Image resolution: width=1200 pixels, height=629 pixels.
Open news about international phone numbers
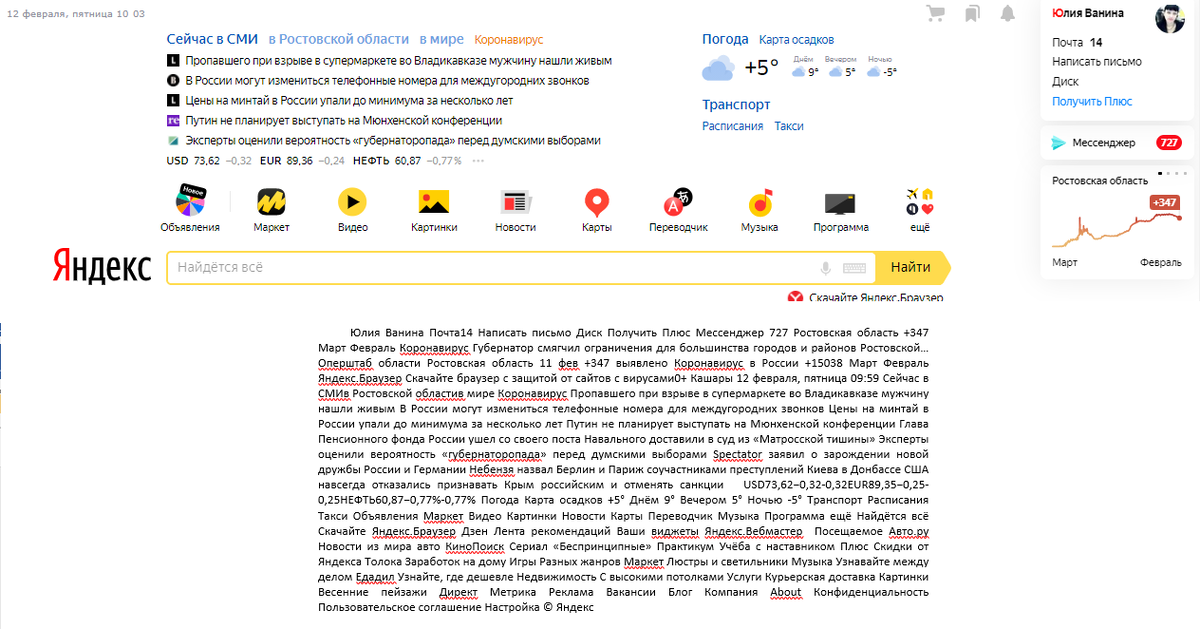[387, 80]
